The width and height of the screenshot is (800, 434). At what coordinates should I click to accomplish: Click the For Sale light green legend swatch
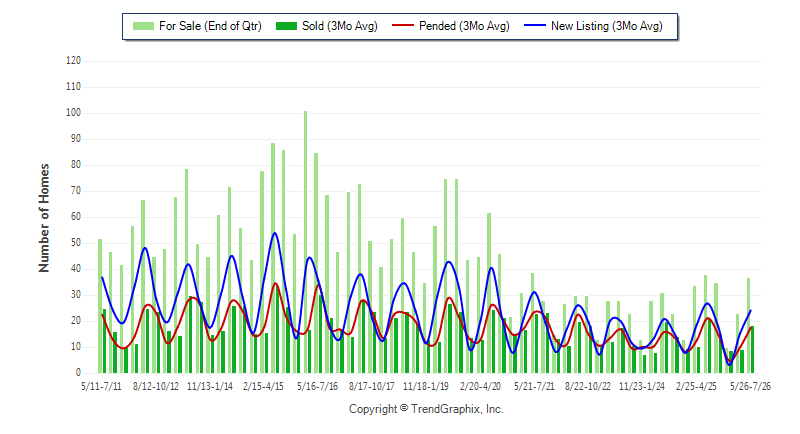[143, 26]
